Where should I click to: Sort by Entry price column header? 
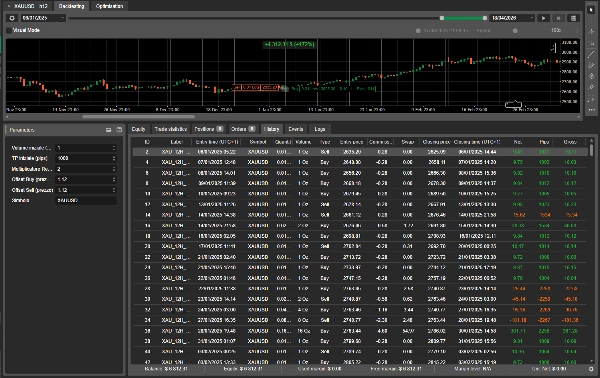pyautogui.click(x=351, y=142)
